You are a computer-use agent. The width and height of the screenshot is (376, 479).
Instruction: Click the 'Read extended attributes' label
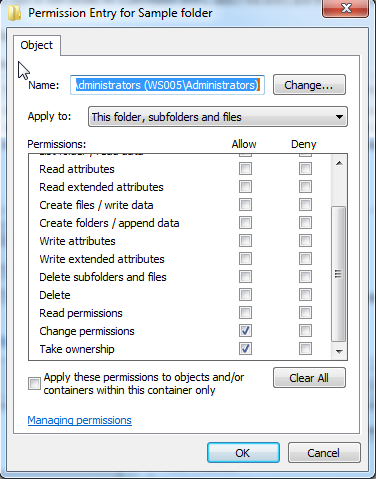click(x=101, y=187)
